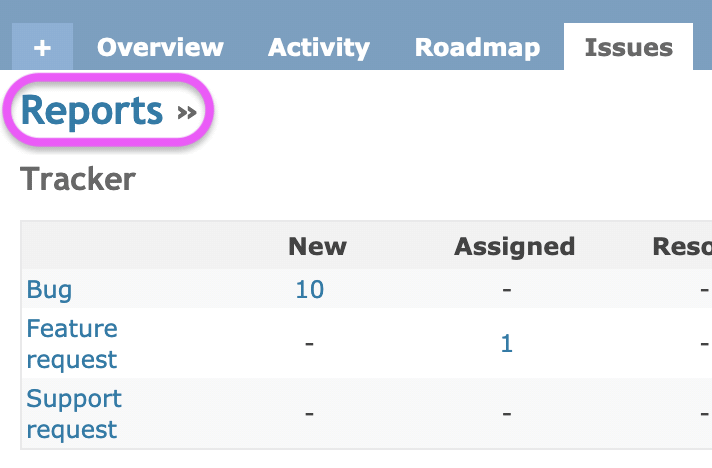Click the dash in Bug's Assigned cell
This screenshot has width=712, height=468.
pyautogui.click(x=507, y=289)
